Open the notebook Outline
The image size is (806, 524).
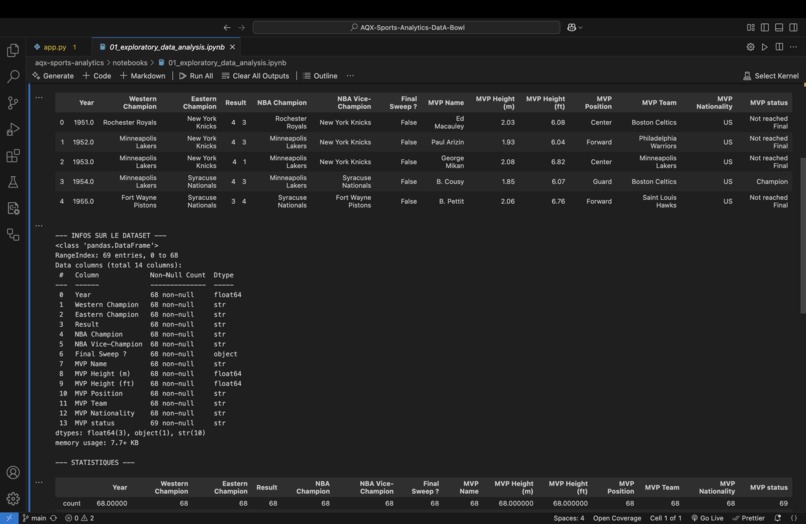pos(320,76)
